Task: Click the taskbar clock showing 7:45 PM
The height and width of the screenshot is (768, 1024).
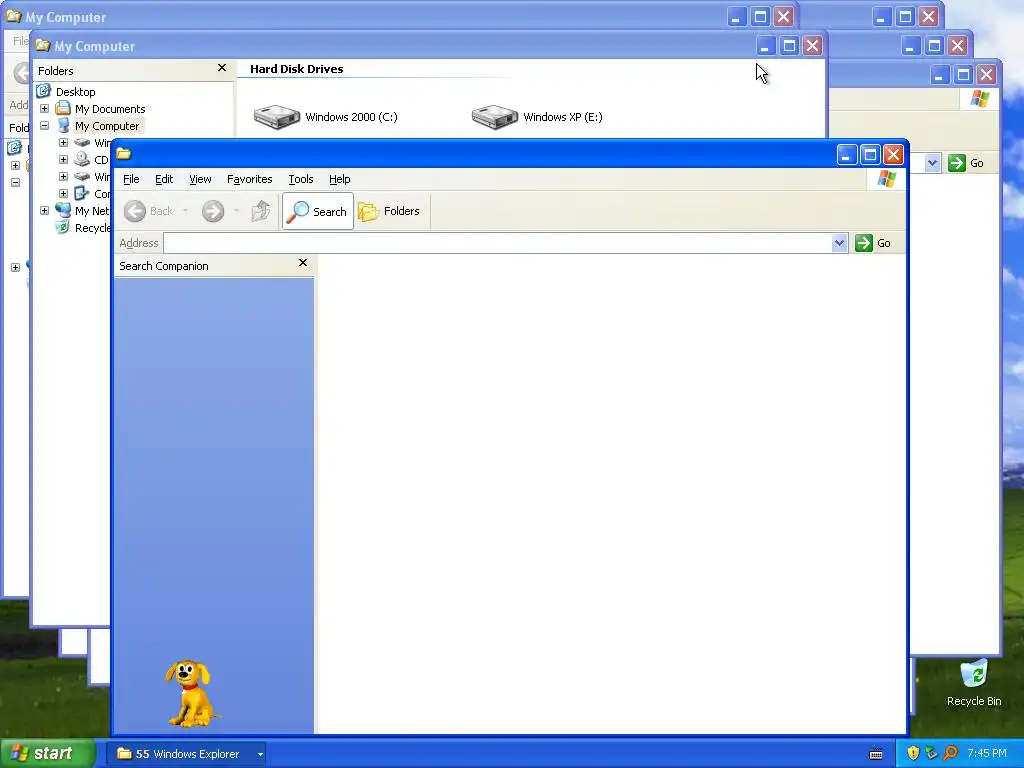Action: pos(987,754)
